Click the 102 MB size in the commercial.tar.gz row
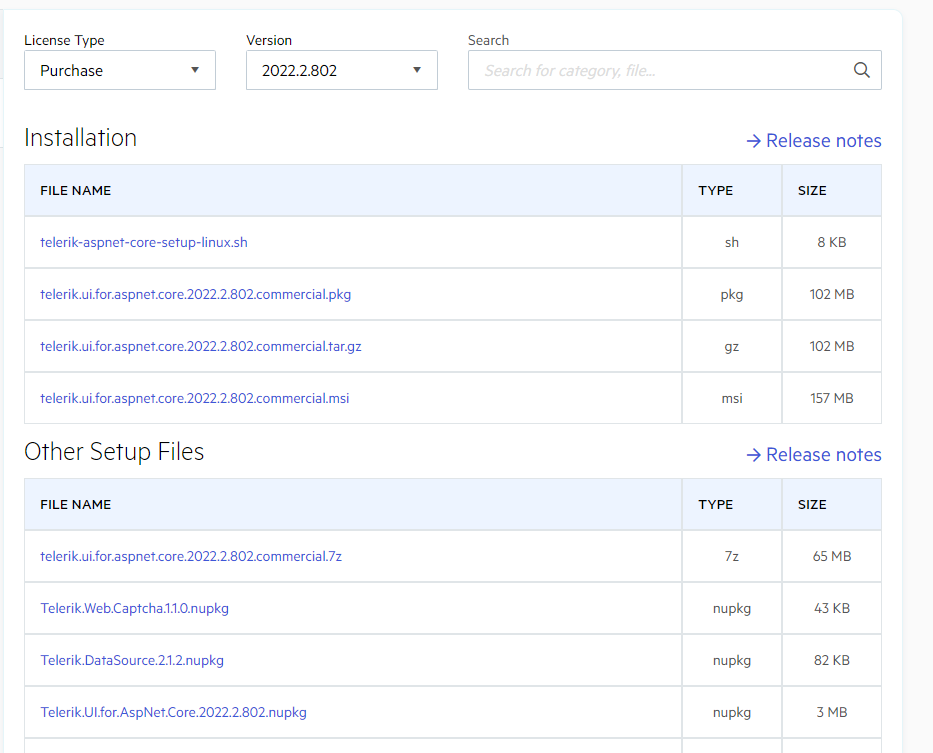933x753 pixels. [x=832, y=346]
